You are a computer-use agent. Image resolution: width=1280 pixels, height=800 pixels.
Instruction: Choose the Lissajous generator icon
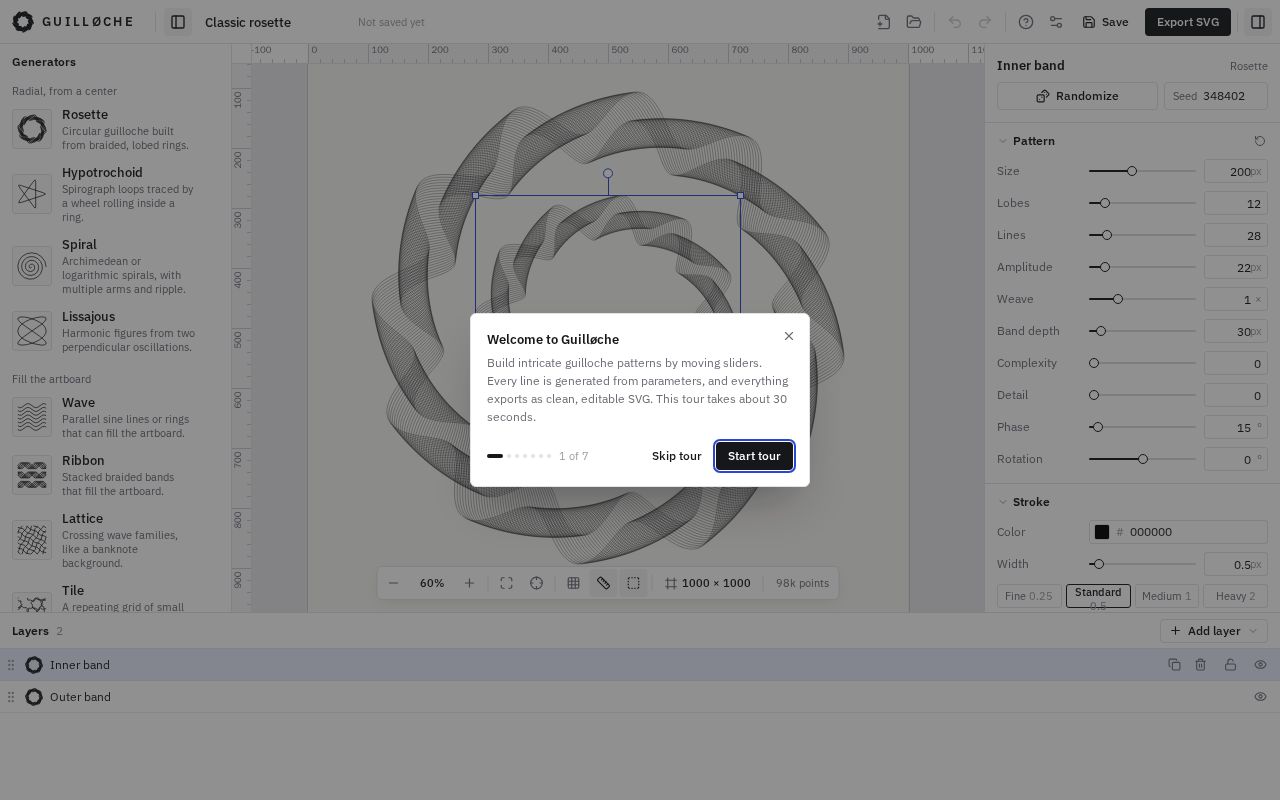point(32,331)
